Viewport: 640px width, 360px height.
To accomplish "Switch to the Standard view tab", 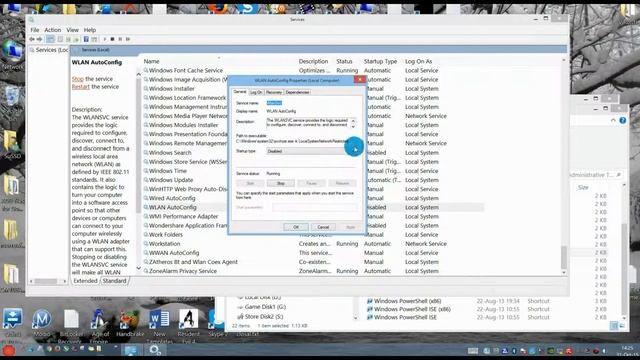I will pos(115,281).
